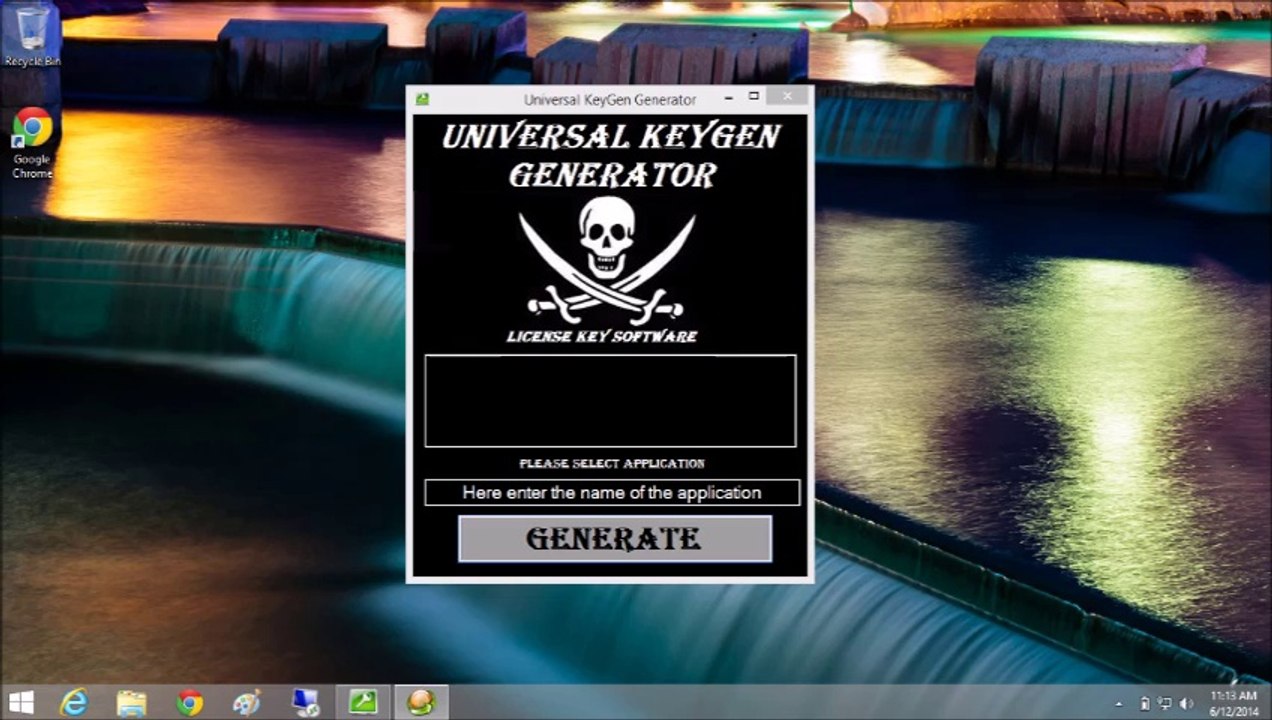This screenshot has width=1272, height=720.
Task: Expand the hidden system tray icons arrow
Action: coord(1119,704)
